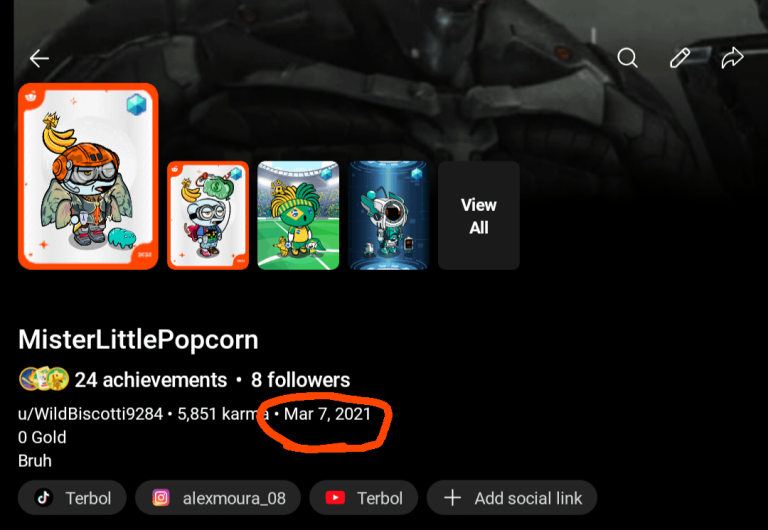Tap the Instagram icon for alexmoura_08
This screenshot has height=530, width=768.
[161, 498]
